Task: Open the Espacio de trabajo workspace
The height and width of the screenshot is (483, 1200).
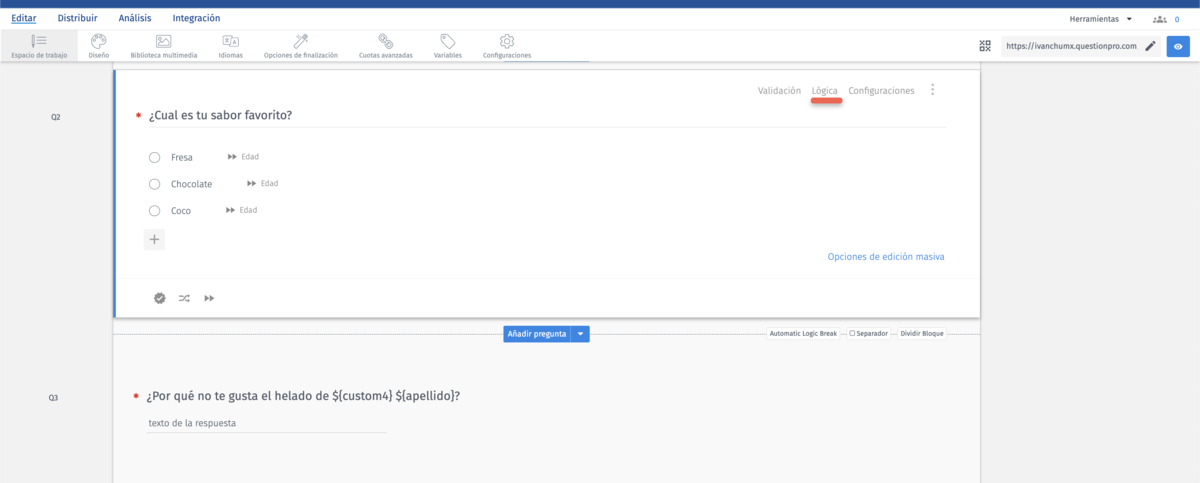Action: click(x=39, y=46)
